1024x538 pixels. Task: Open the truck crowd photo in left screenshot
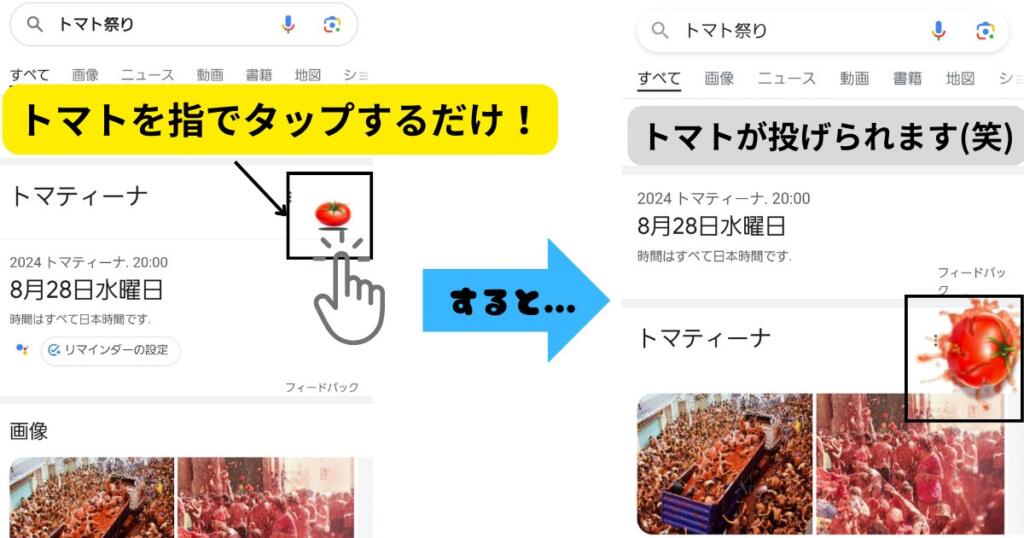[91, 498]
